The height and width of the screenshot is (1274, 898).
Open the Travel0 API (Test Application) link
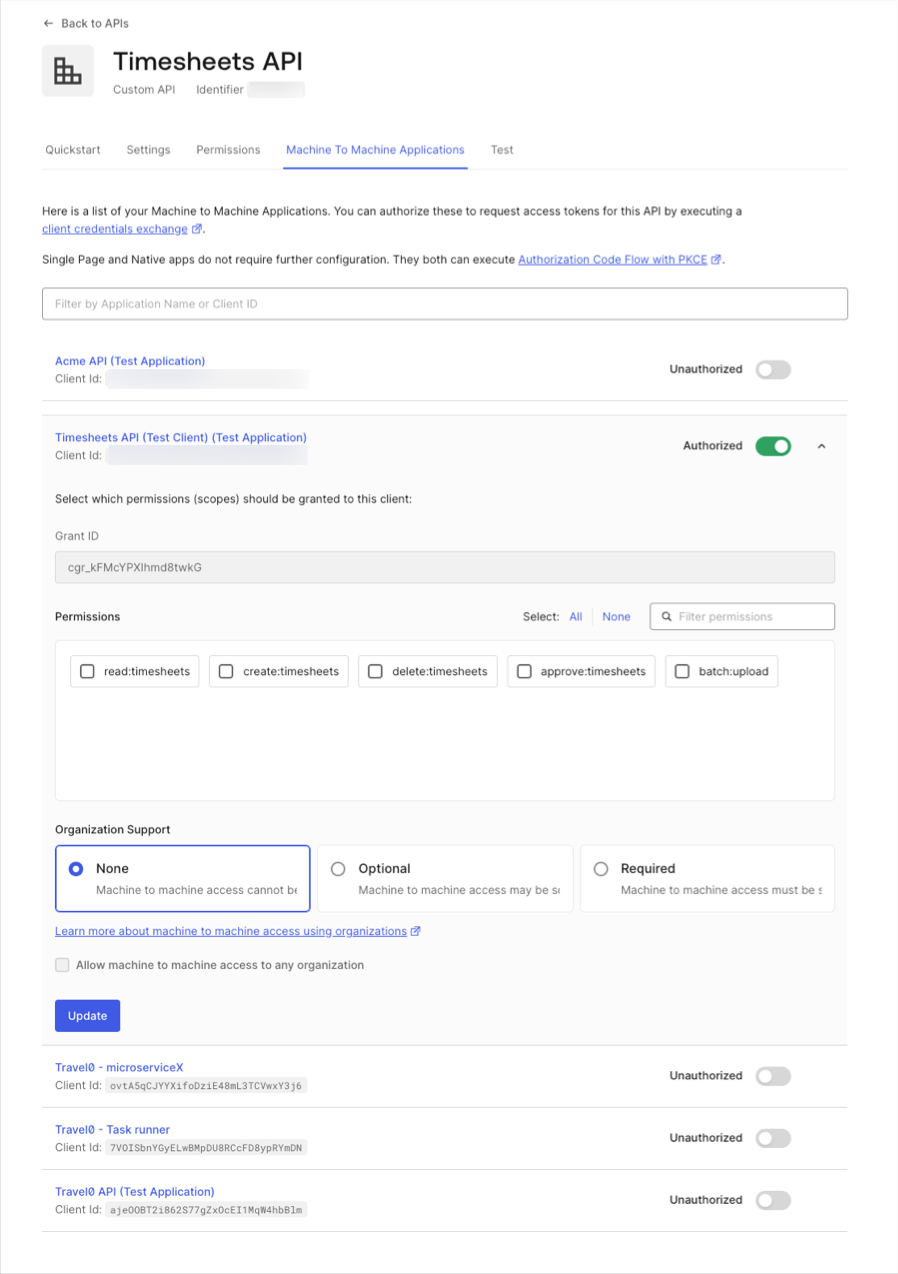tap(135, 1191)
